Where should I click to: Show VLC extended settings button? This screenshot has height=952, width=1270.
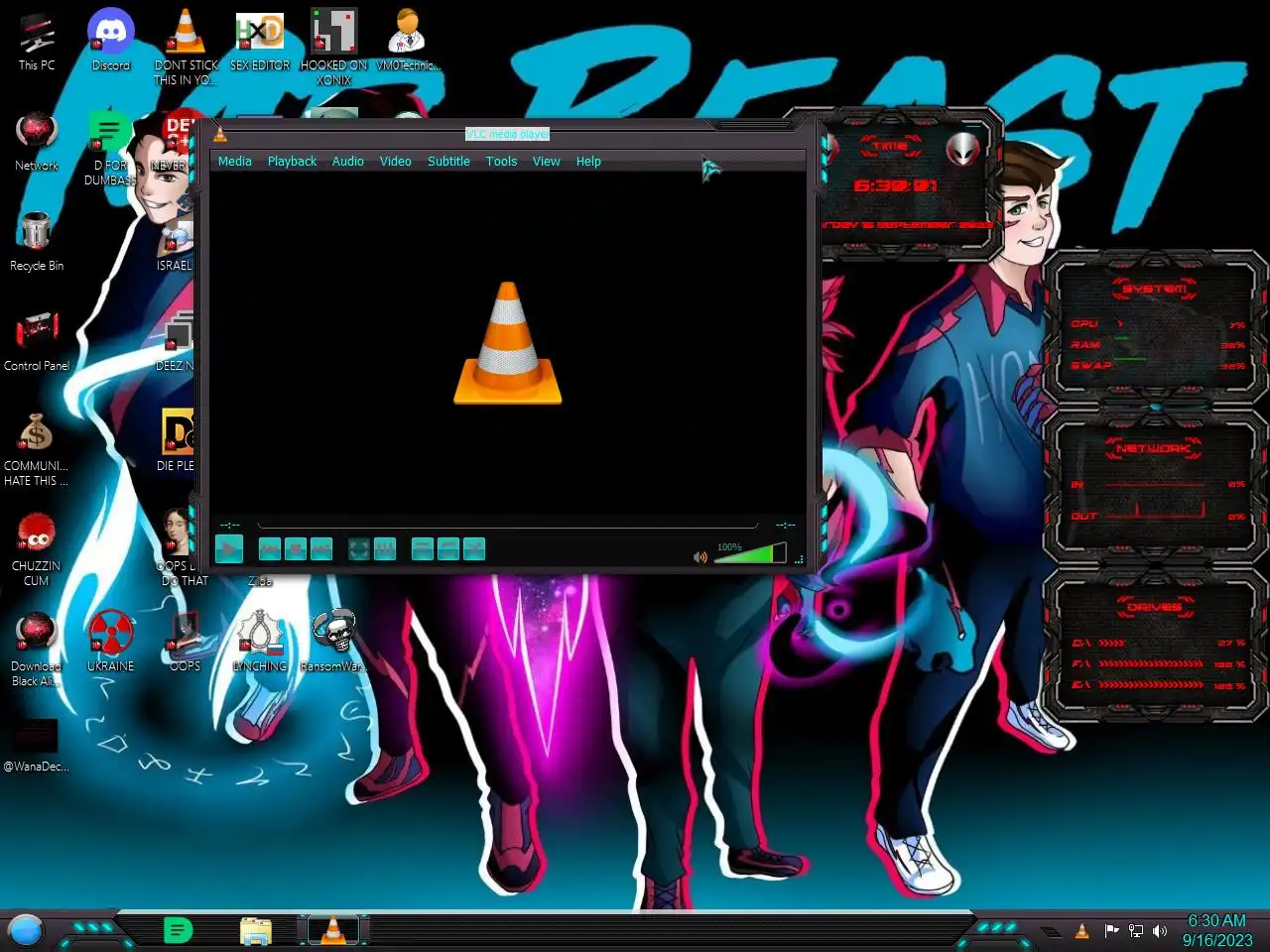[385, 548]
